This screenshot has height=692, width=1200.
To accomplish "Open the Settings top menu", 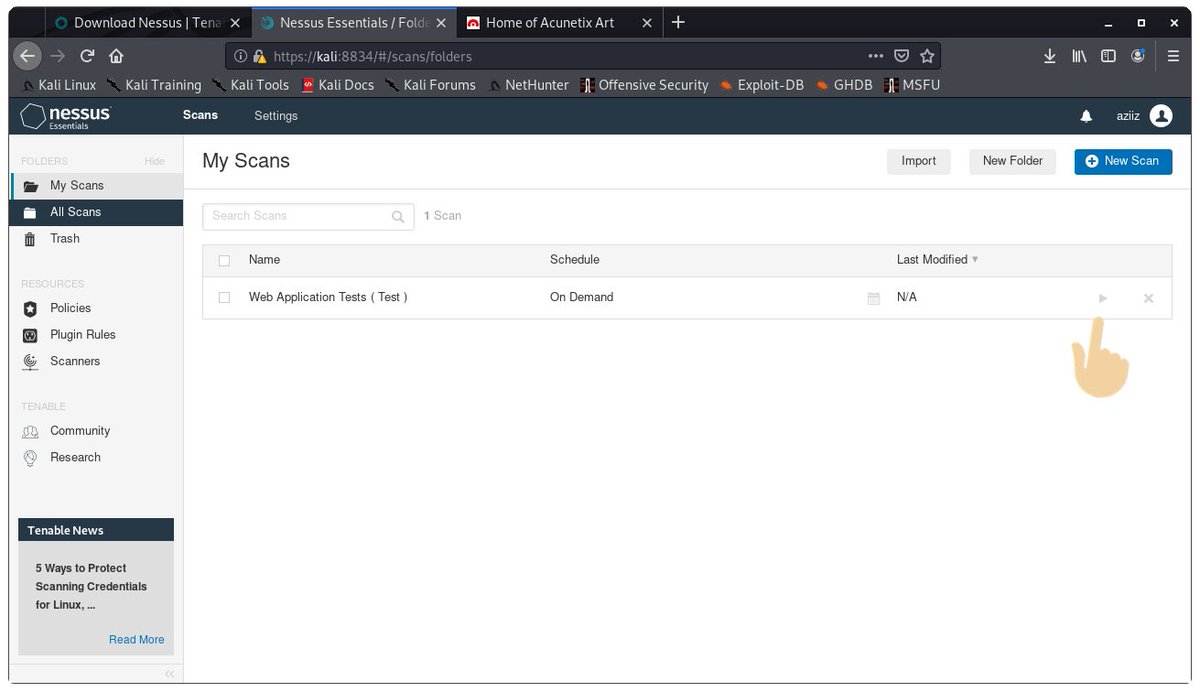I will 276,116.
